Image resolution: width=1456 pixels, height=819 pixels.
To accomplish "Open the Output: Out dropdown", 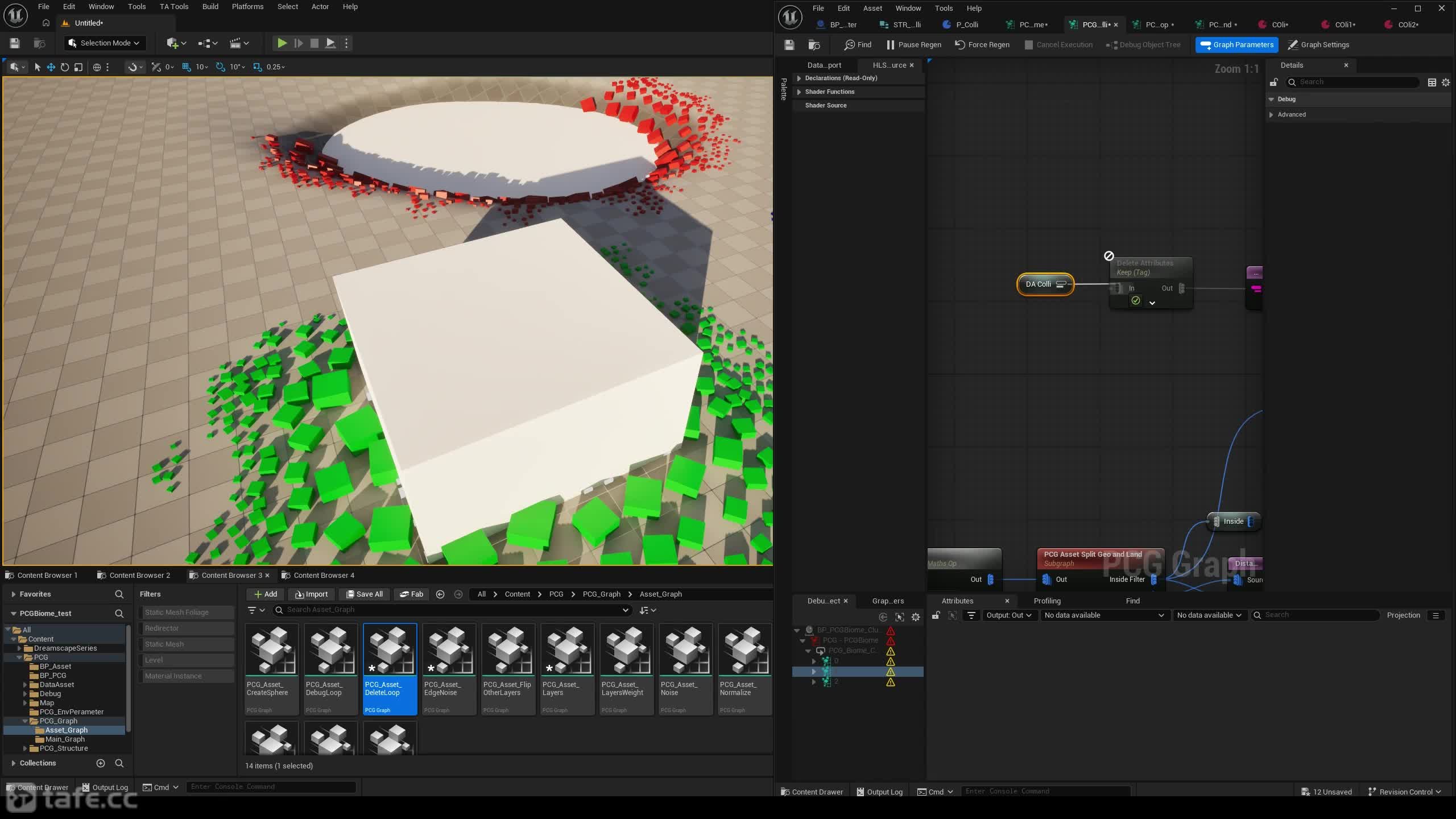I will (x=1009, y=615).
